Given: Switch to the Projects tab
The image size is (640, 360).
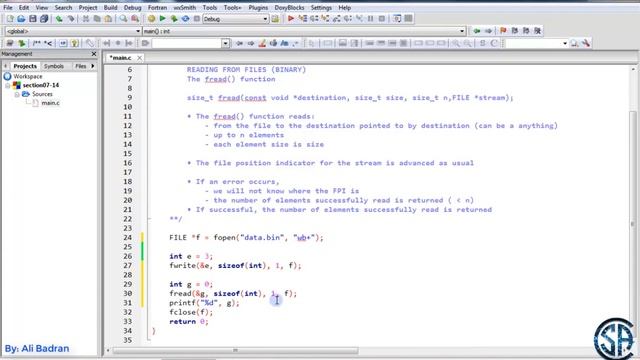Looking at the screenshot, I should pyautogui.click(x=25, y=66).
